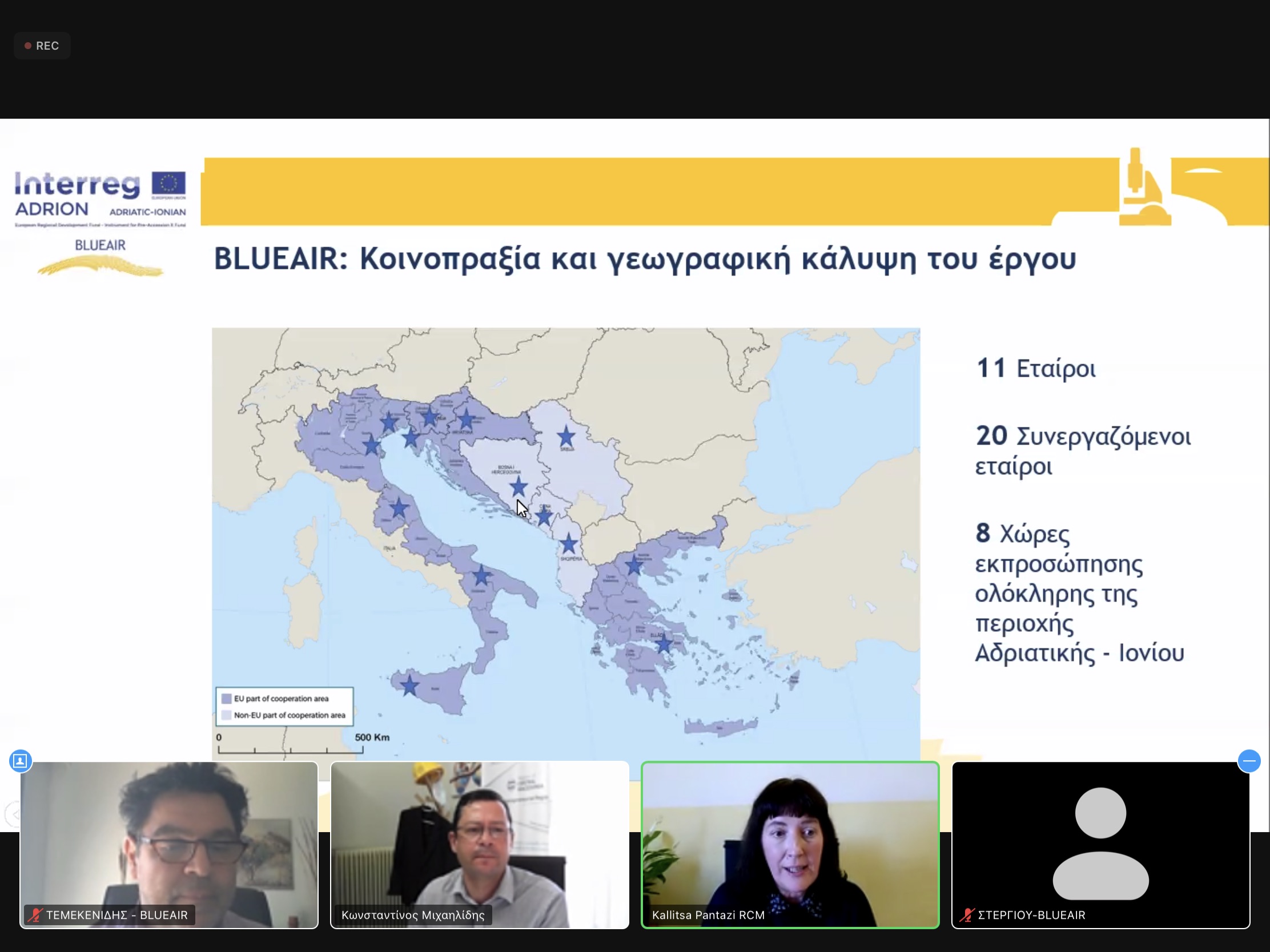This screenshot has width=1270, height=952.
Task: Click the EU part of cooperation area swatch
Action: click(x=227, y=699)
